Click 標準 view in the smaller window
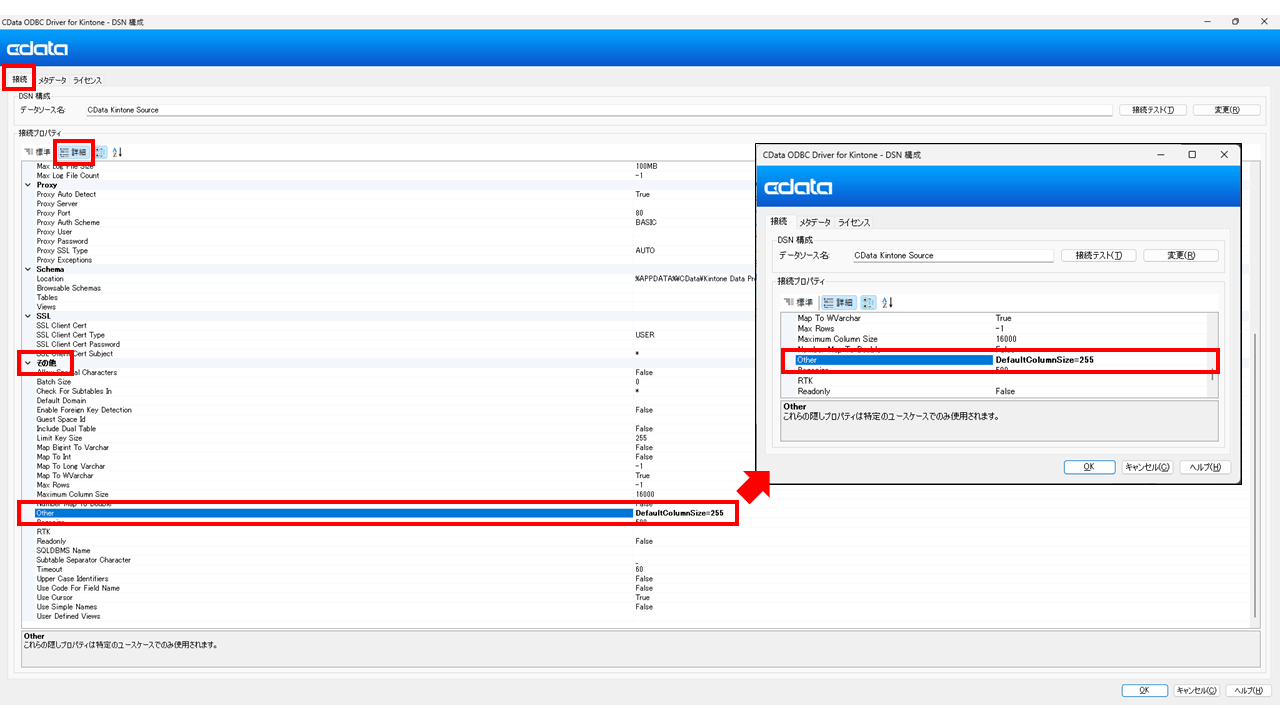The height and width of the screenshot is (720, 1280). (x=799, y=302)
